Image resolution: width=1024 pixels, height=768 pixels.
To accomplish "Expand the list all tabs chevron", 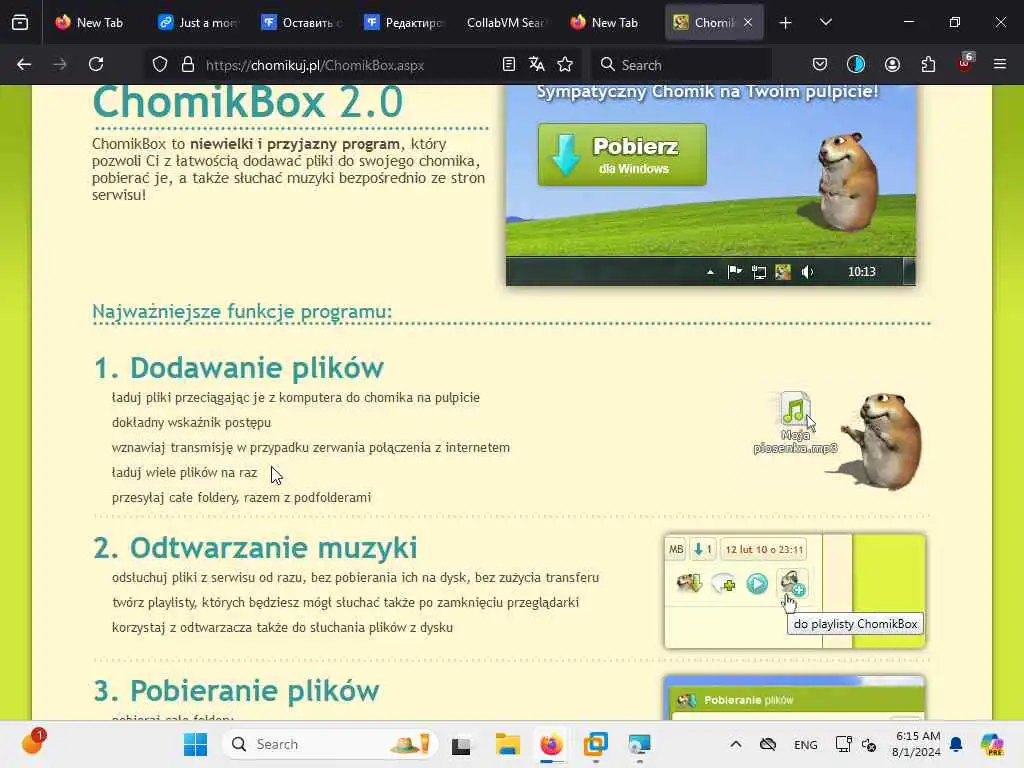I will click(825, 23).
